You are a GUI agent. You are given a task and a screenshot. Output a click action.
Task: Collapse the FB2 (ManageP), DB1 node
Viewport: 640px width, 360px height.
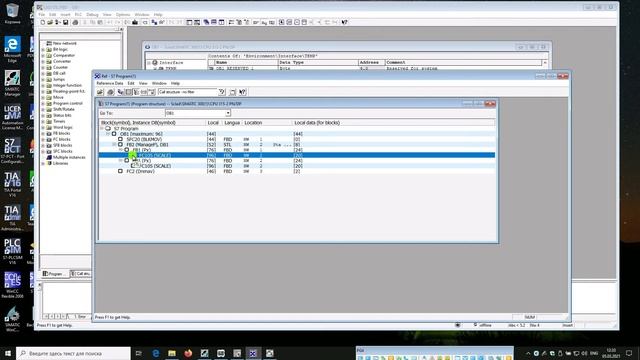pos(114,144)
